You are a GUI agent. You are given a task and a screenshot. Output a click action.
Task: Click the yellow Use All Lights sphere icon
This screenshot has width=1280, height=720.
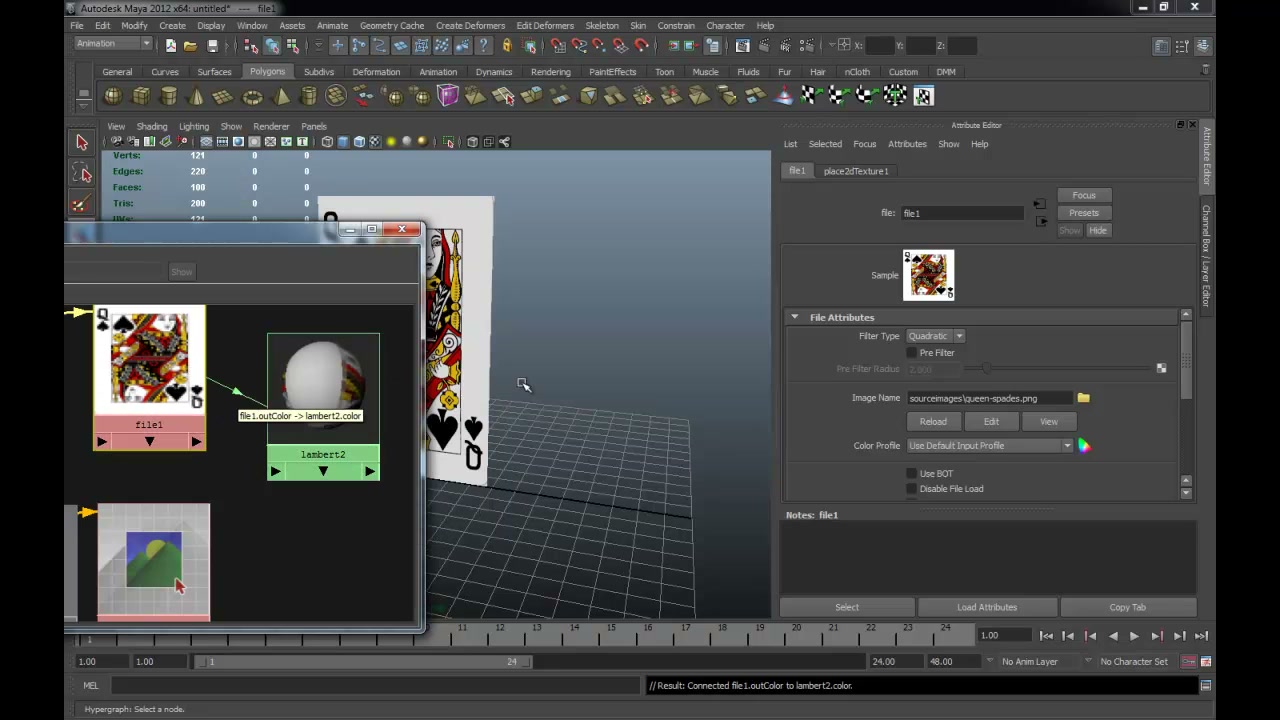pyautogui.click(x=391, y=142)
